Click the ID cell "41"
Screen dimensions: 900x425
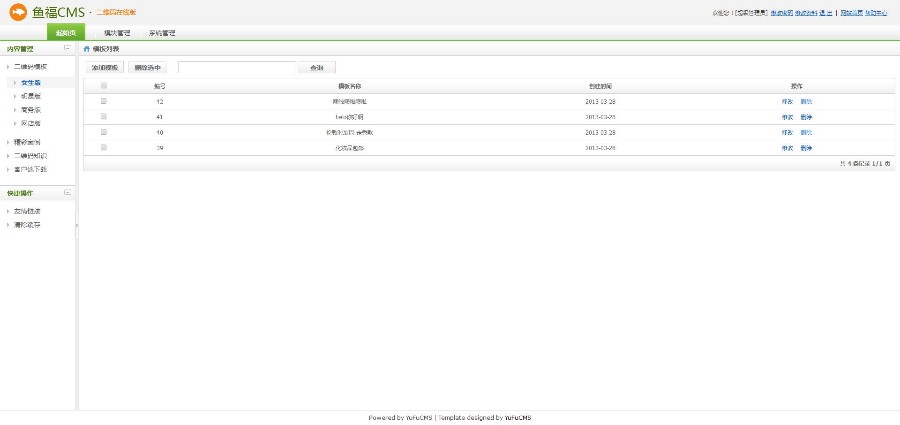tap(160, 117)
